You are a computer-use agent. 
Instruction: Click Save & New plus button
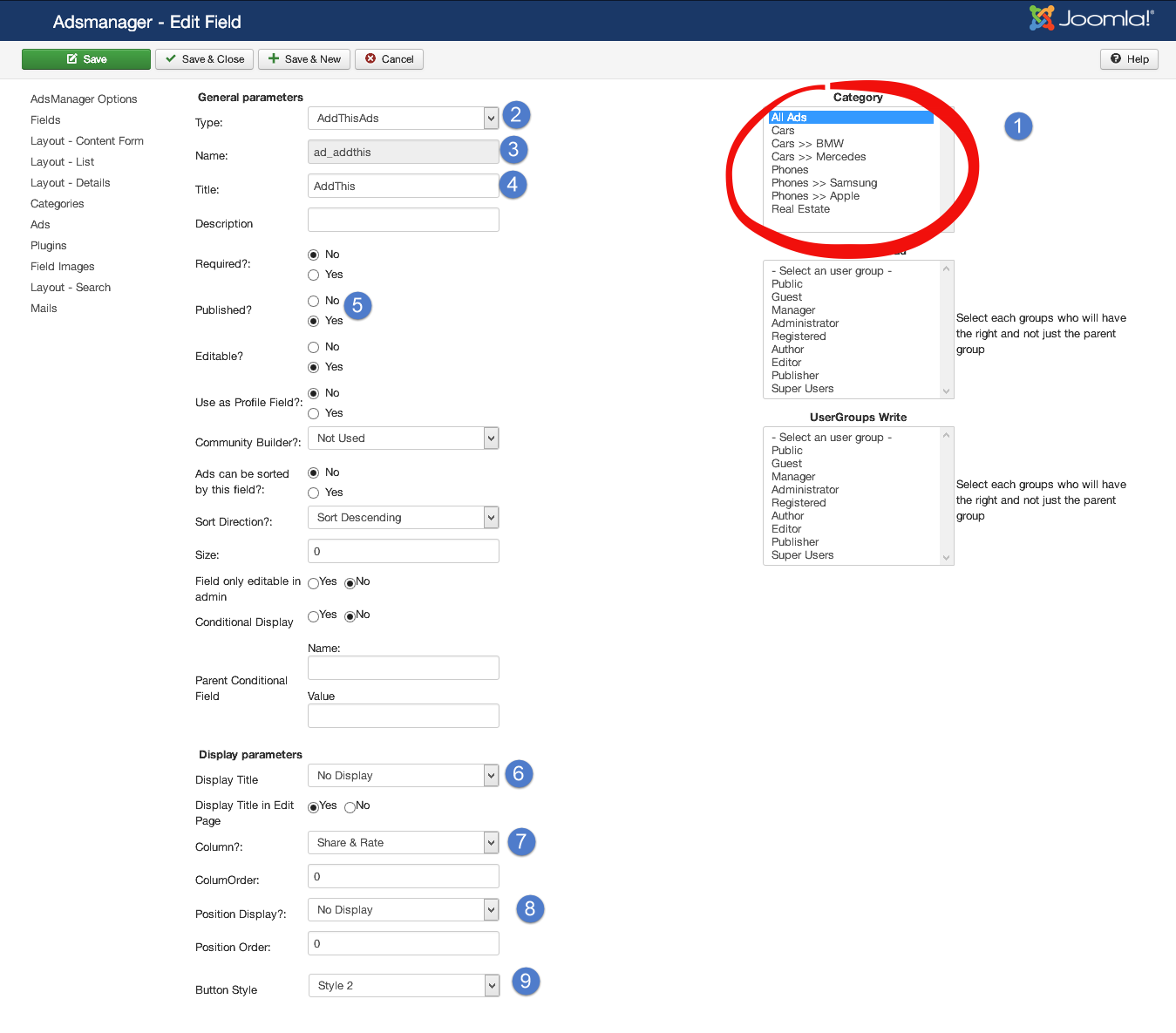(x=304, y=59)
